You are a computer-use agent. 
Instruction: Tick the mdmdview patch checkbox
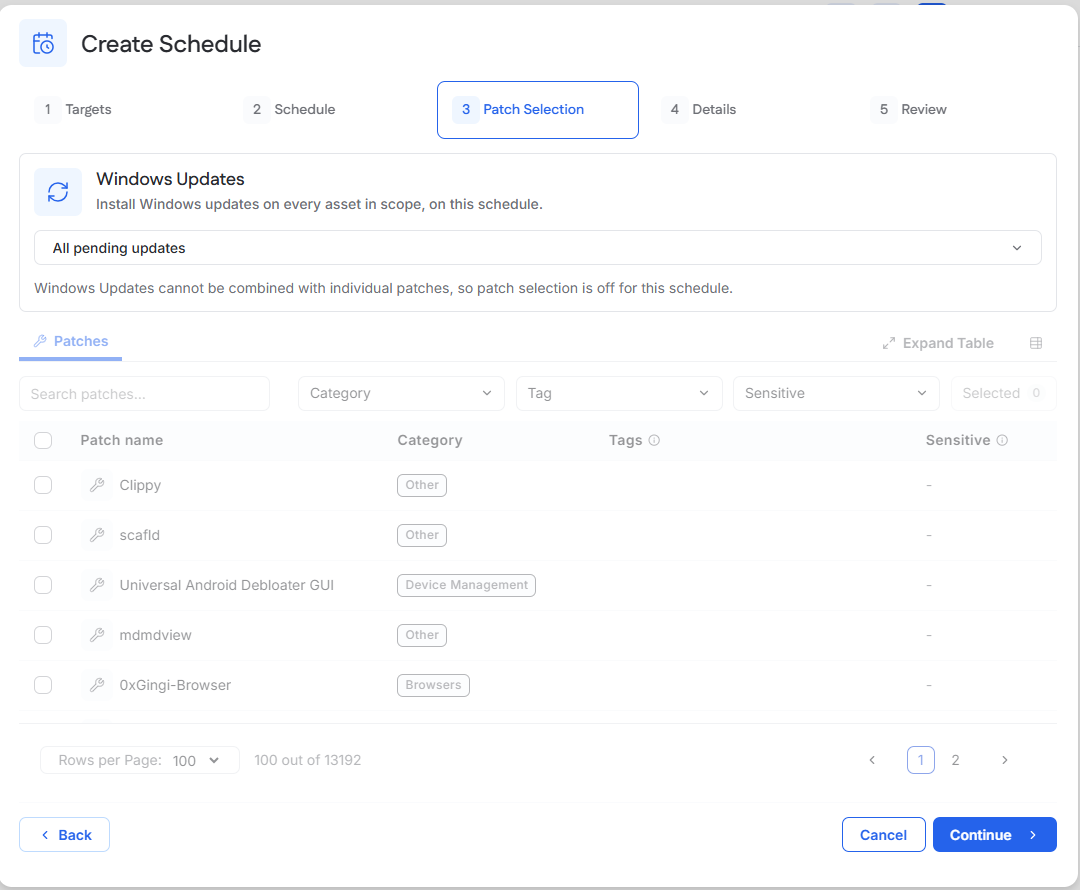click(43, 635)
